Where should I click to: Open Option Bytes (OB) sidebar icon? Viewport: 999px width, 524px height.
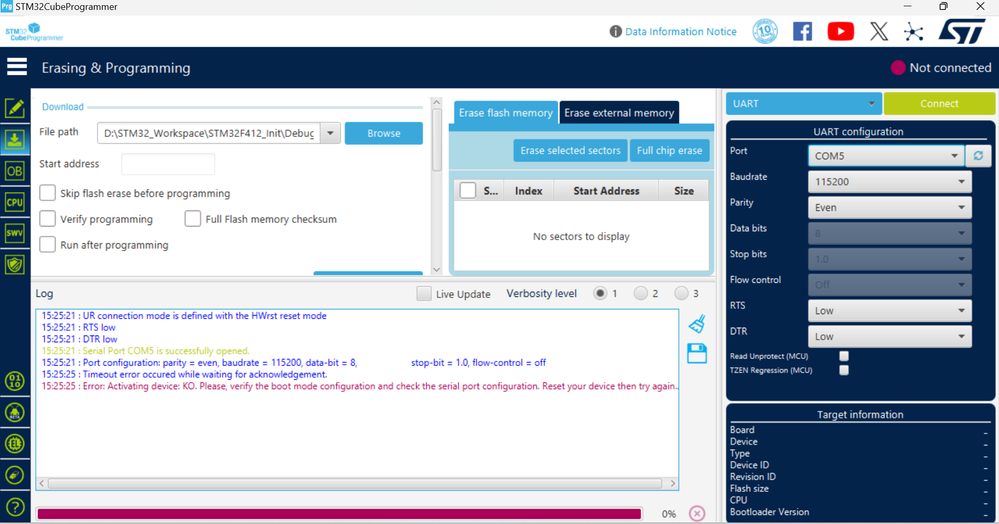[x=15, y=171]
